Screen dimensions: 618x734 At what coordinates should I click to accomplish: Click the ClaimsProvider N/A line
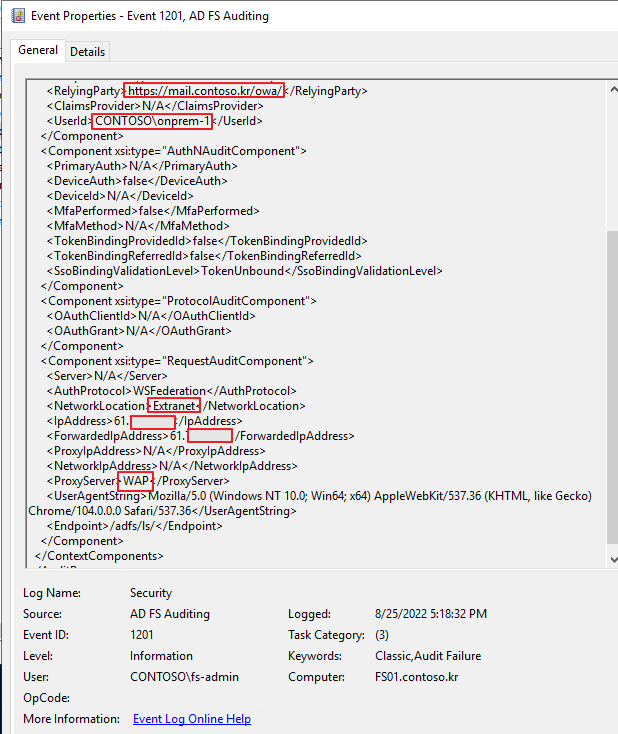pyautogui.click(x=155, y=106)
